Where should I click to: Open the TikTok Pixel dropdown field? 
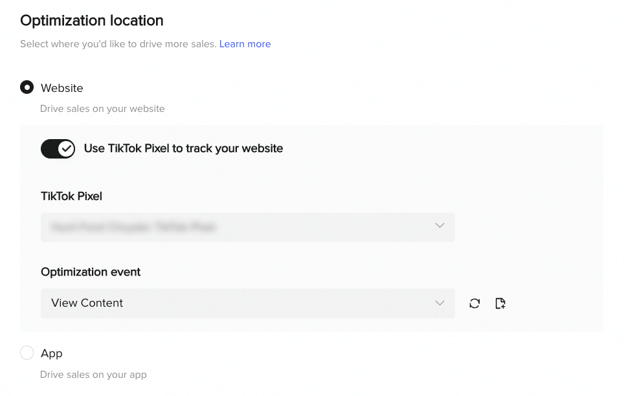tap(248, 227)
